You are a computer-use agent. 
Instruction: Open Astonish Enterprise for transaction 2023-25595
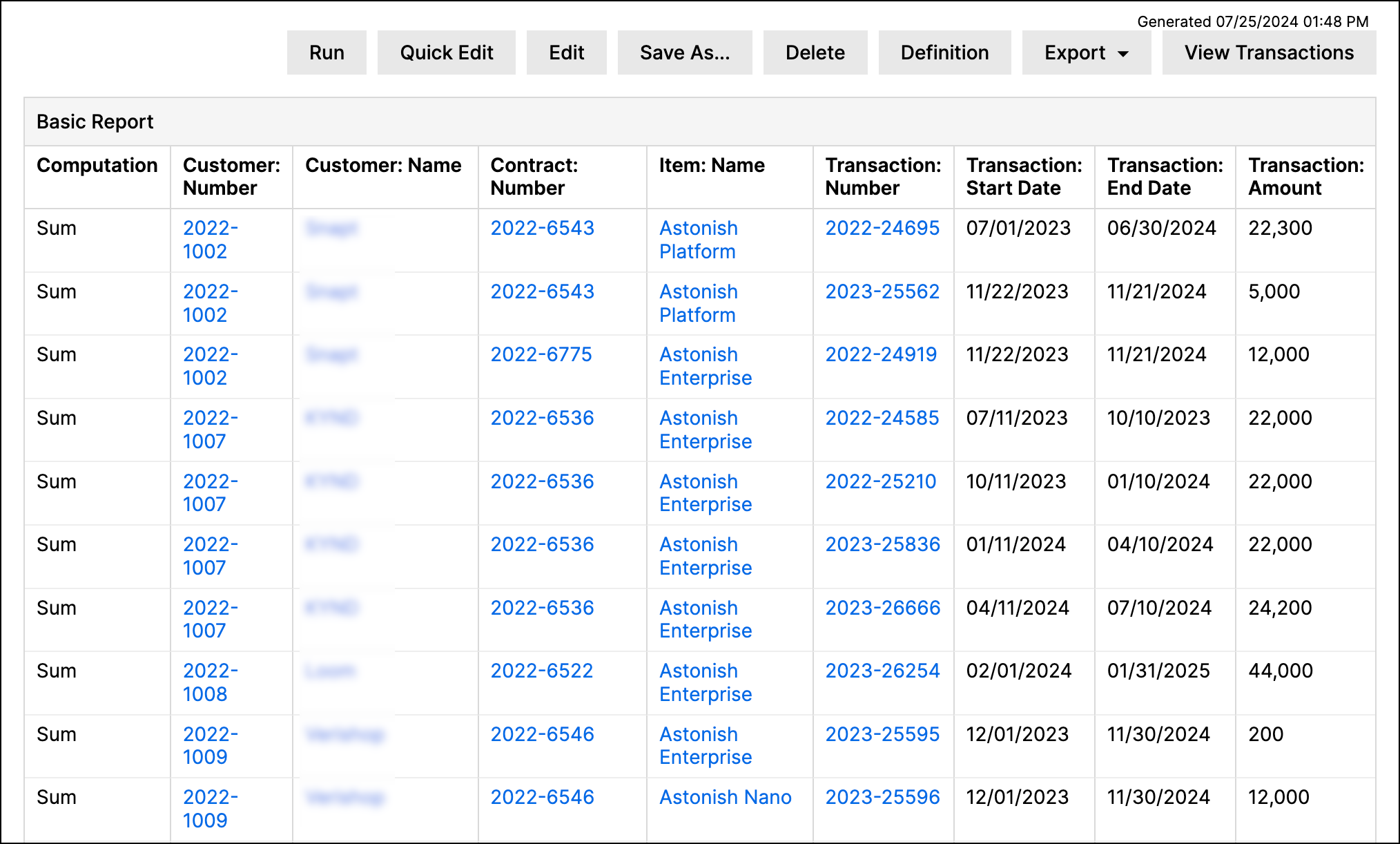(706, 745)
